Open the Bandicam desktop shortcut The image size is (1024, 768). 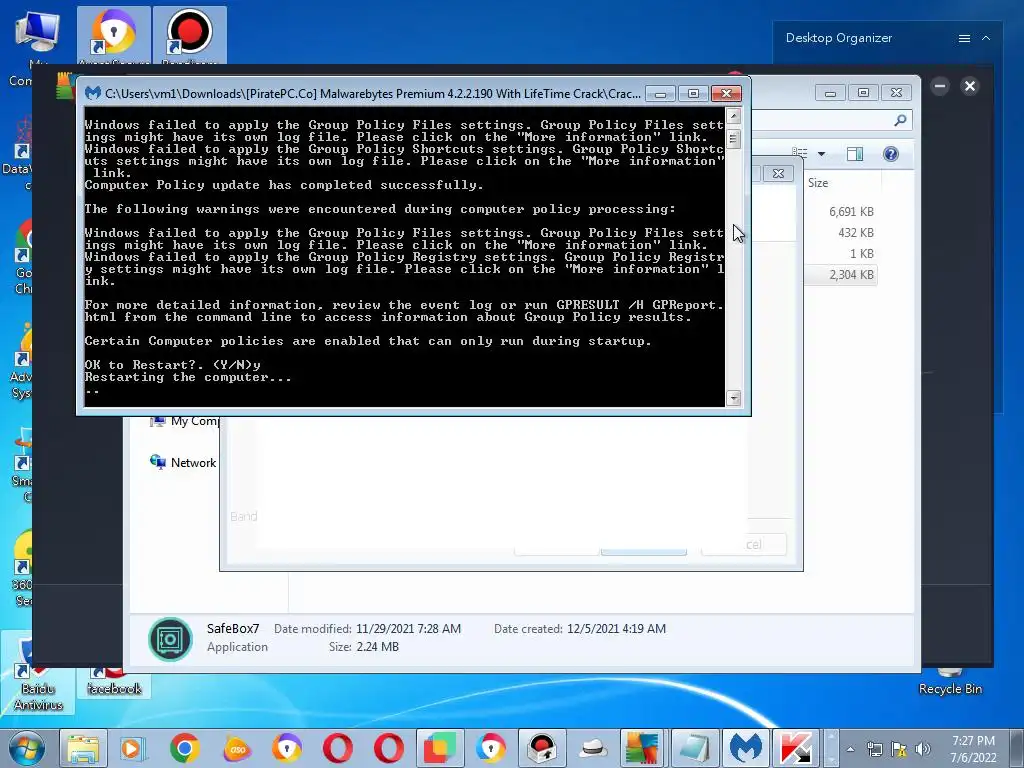tap(189, 36)
